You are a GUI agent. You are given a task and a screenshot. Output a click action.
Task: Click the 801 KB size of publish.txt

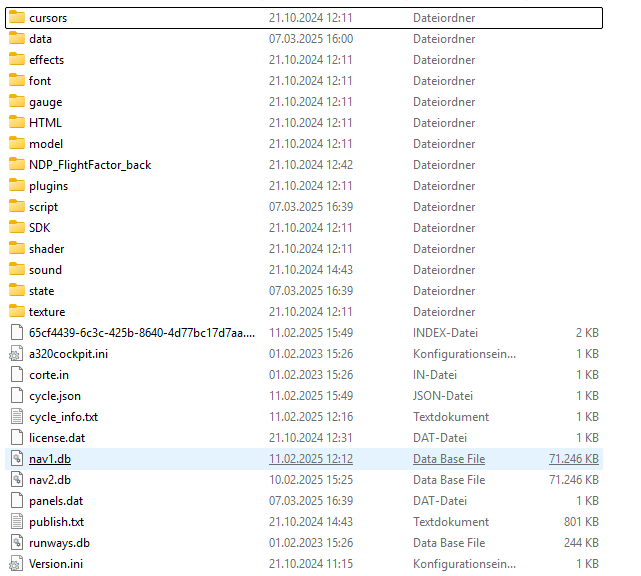click(581, 522)
